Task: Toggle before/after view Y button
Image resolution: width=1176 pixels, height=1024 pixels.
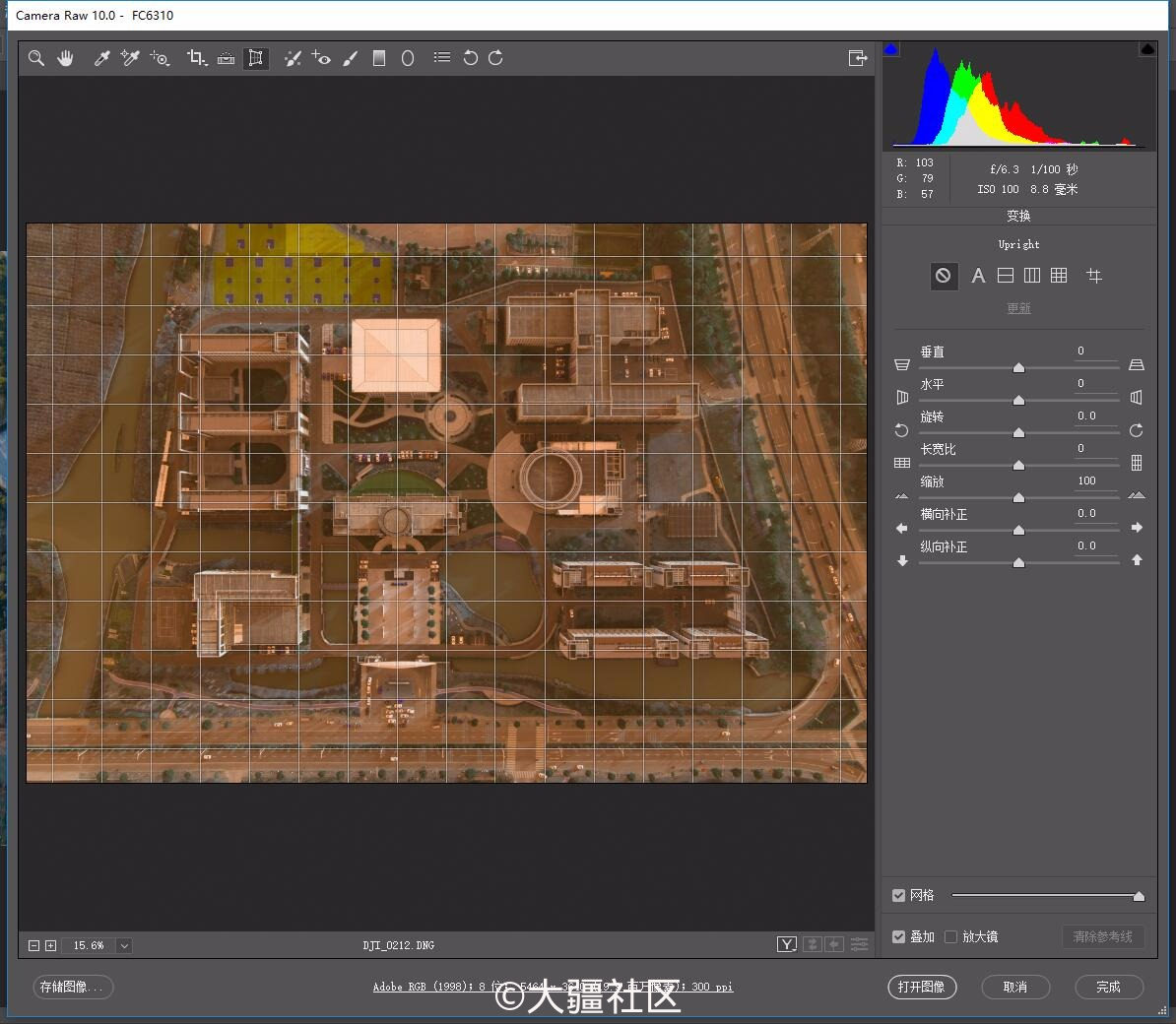Action: click(787, 944)
